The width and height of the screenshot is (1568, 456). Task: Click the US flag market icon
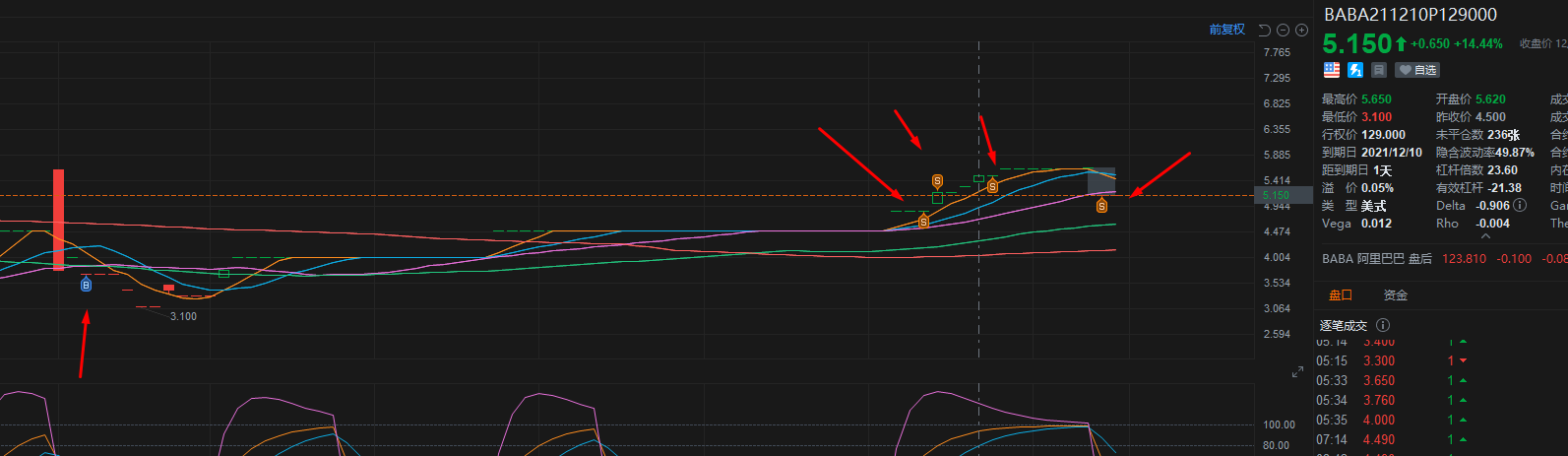[1332, 70]
